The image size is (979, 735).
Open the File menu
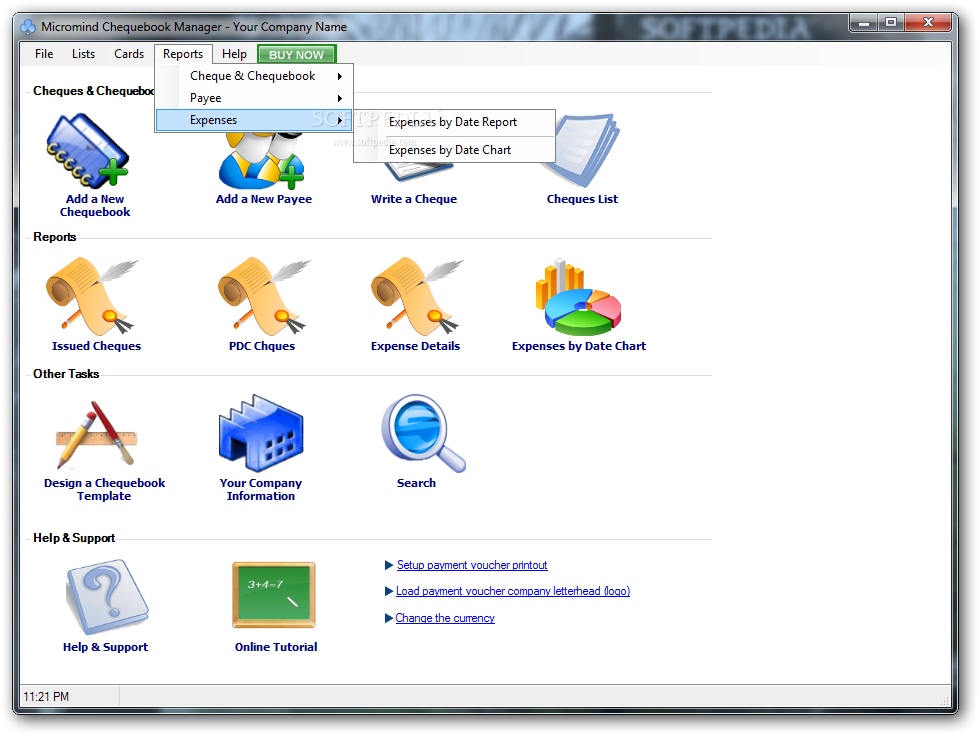click(44, 54)
